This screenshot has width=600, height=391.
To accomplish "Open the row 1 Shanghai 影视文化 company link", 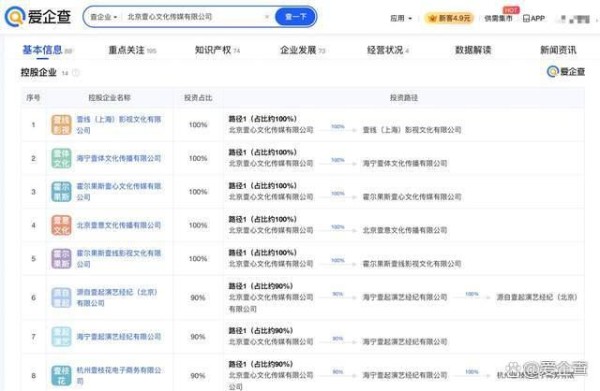I will (x=119, y=125).
